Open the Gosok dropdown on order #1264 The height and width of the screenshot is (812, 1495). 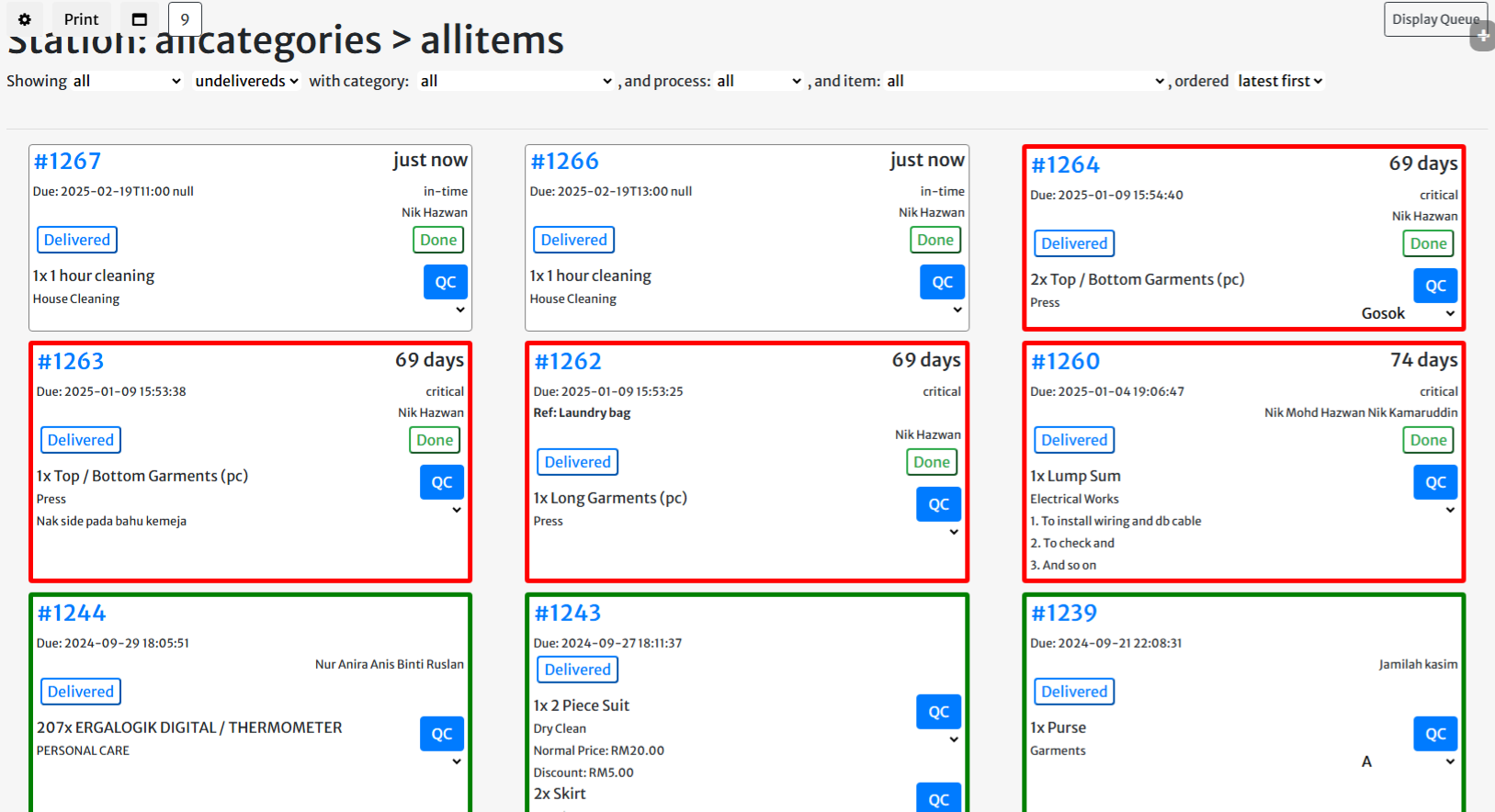tap(1408, 314)
